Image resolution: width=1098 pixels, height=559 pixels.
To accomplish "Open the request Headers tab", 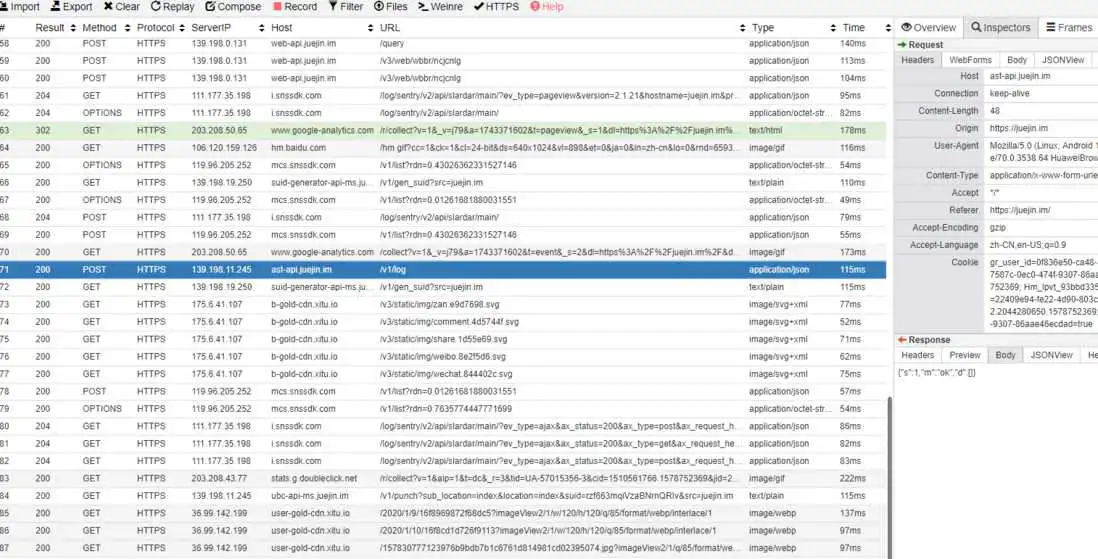I will pyautogui.click(x=917, y=60).
